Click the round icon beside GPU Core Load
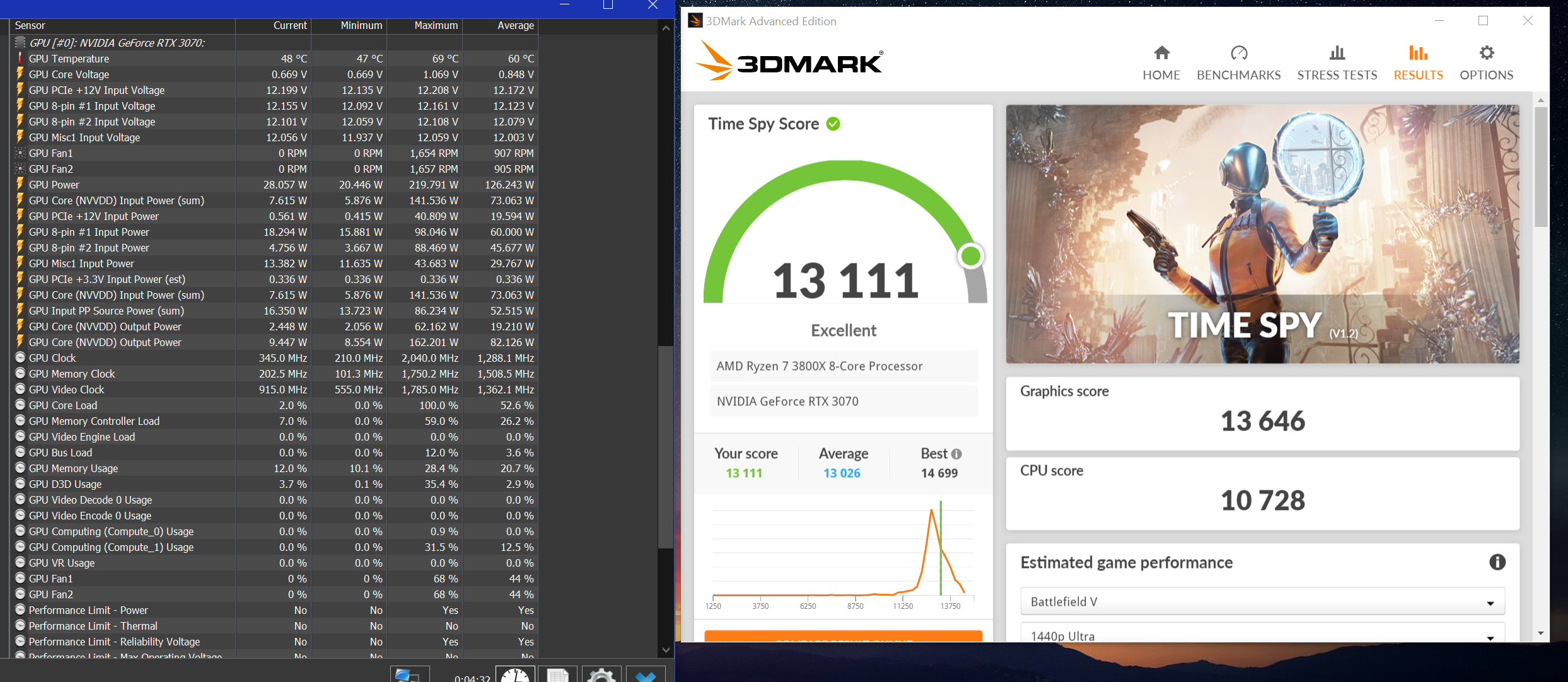The width and height of the screenshot is (1568, 682). [20, 405]
